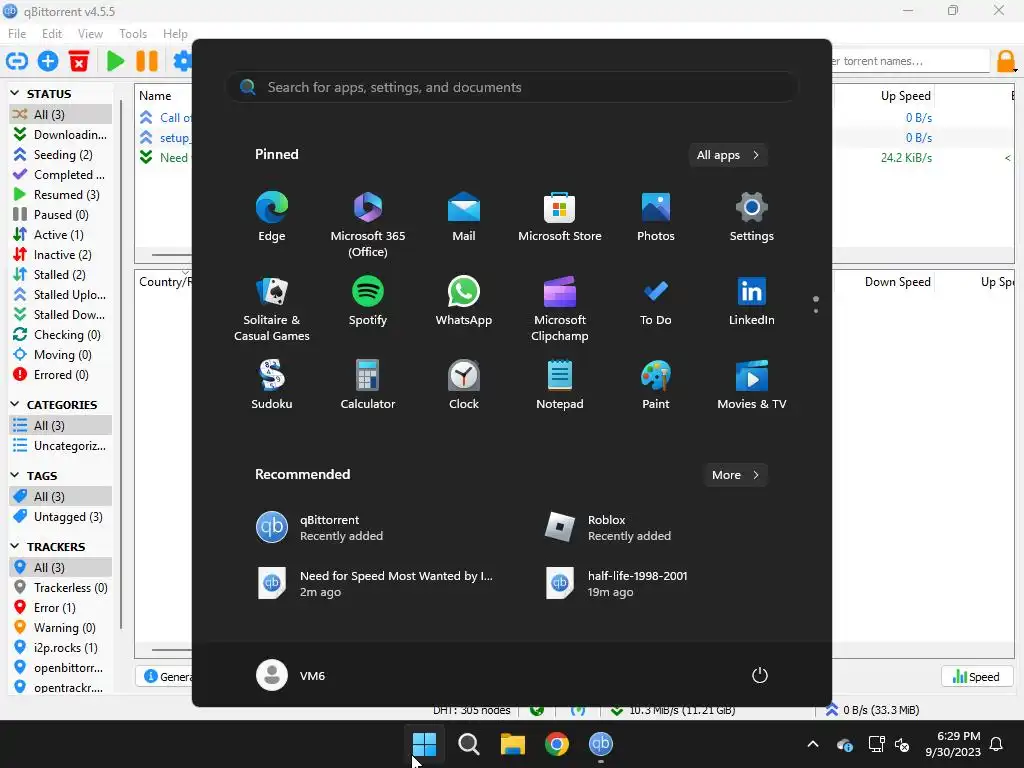1024x768 pixels.
Task: Collapse the TRACKERS section
Action: point(14,546)
